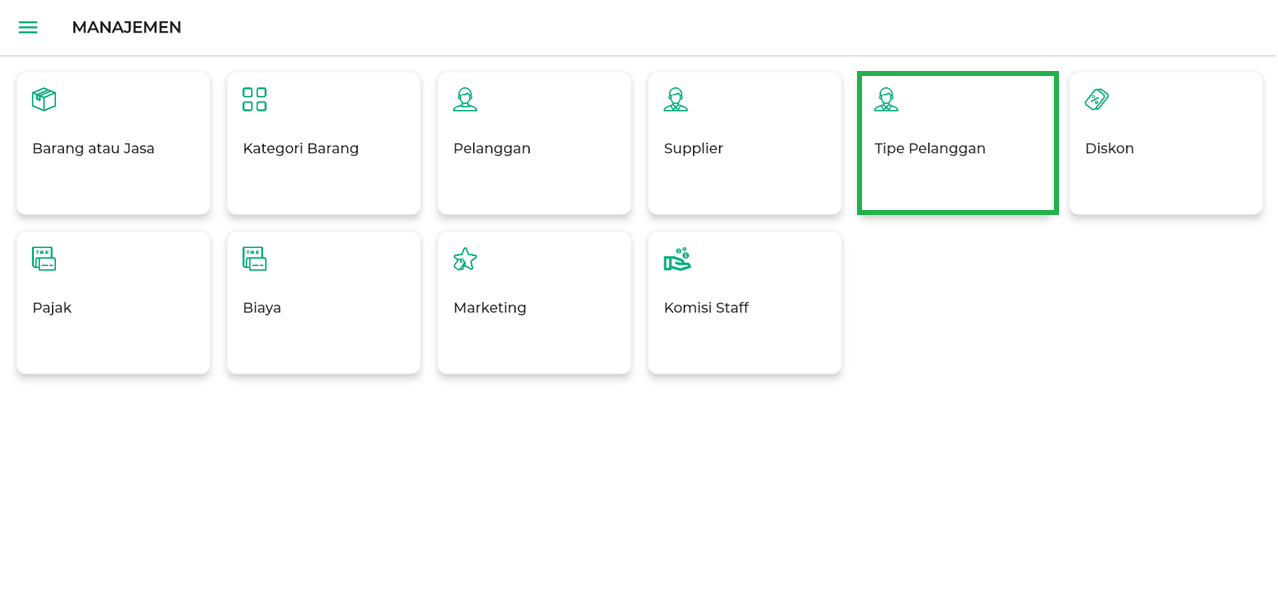Select the highlighted Tipe Pelanggan label
Viewport: 1278px width, 605px height.
930,149
